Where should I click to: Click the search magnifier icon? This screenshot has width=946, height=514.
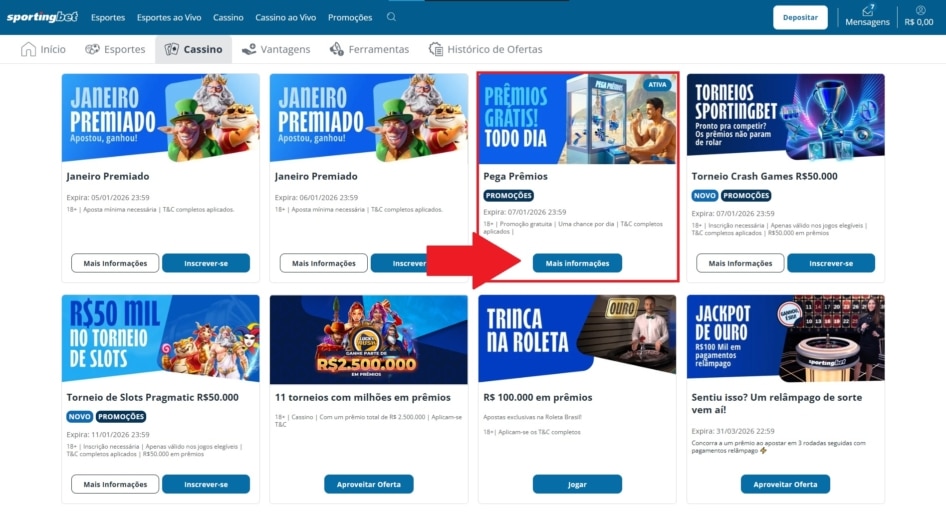(x=391, y=17)
